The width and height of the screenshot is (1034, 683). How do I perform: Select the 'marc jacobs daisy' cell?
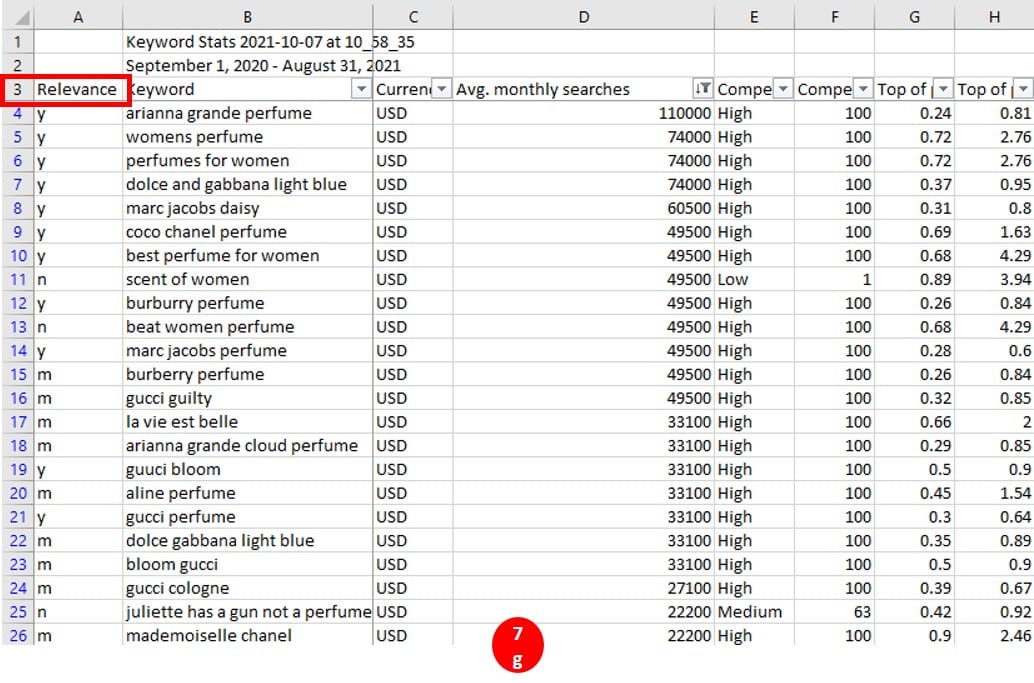click(247, 208)
